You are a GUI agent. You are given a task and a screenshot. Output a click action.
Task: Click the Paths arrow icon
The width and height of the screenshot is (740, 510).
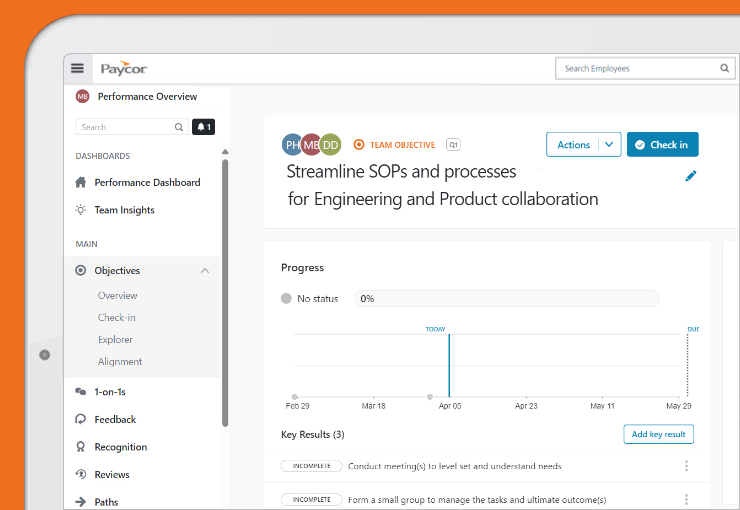click(81, 502)
